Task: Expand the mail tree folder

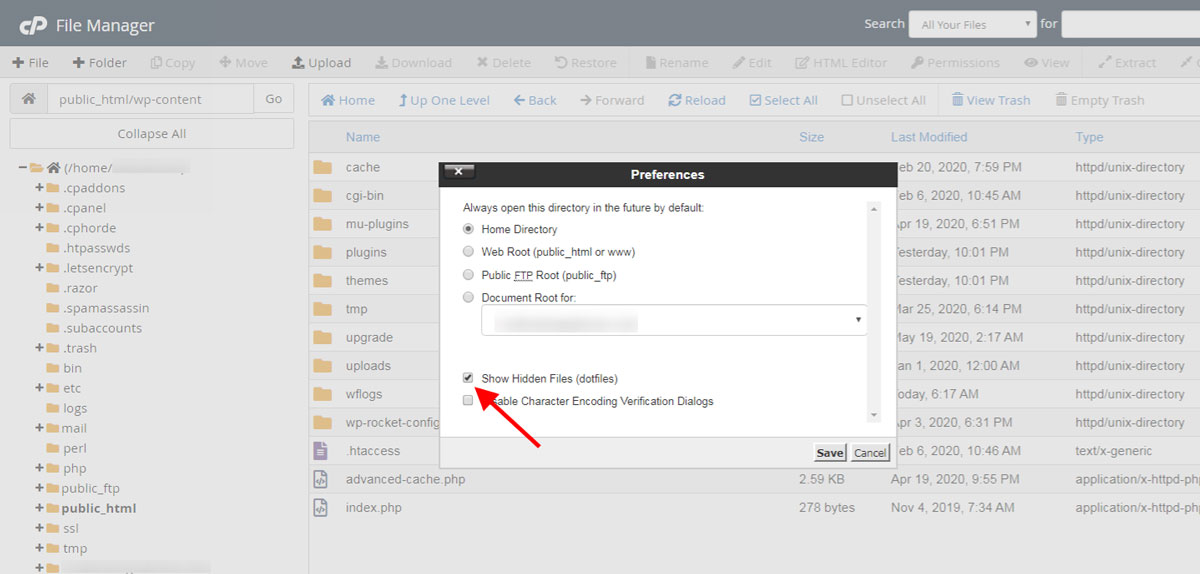Action: tap(40, 427)
